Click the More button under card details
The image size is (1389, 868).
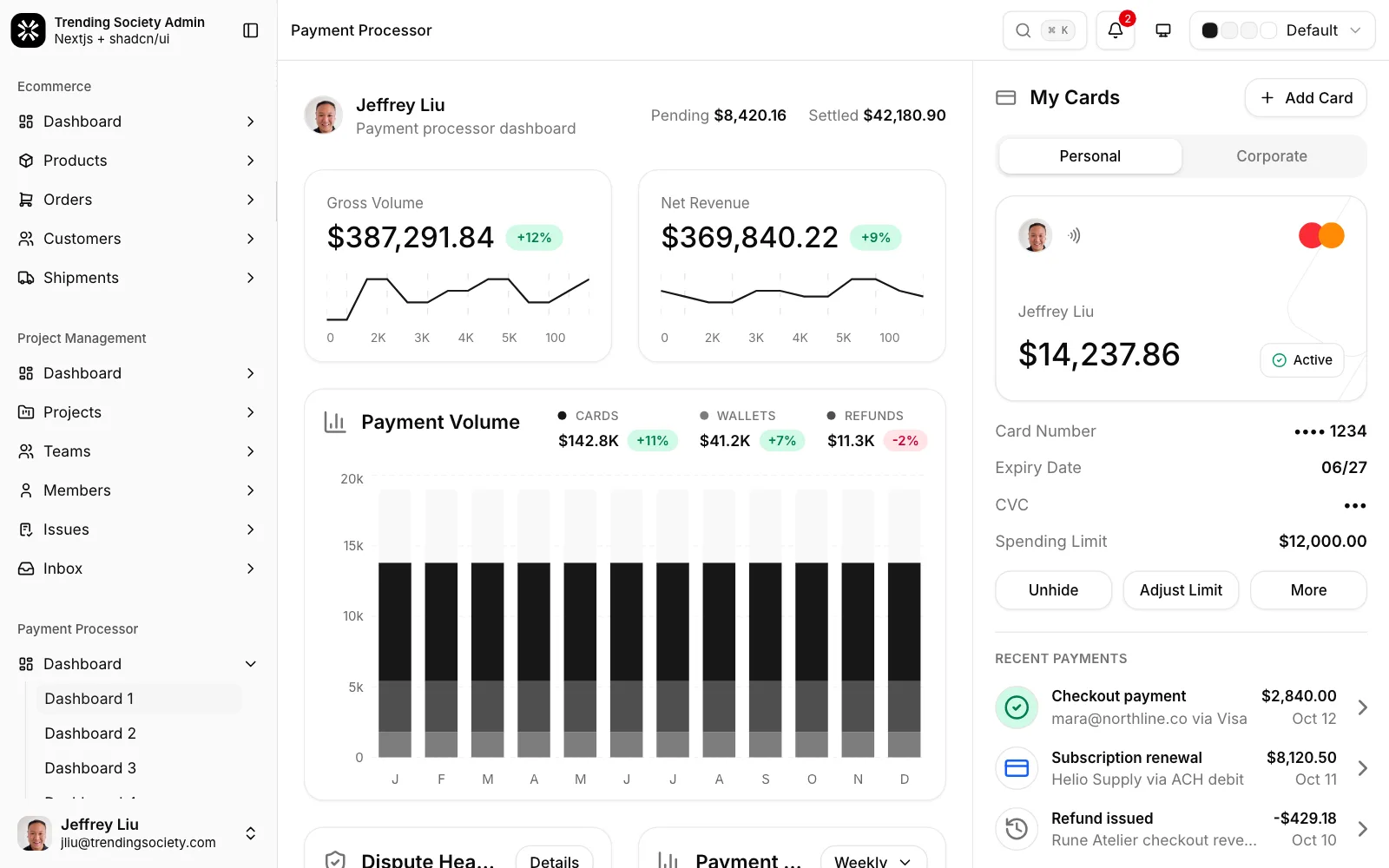tap(1308, 590)
